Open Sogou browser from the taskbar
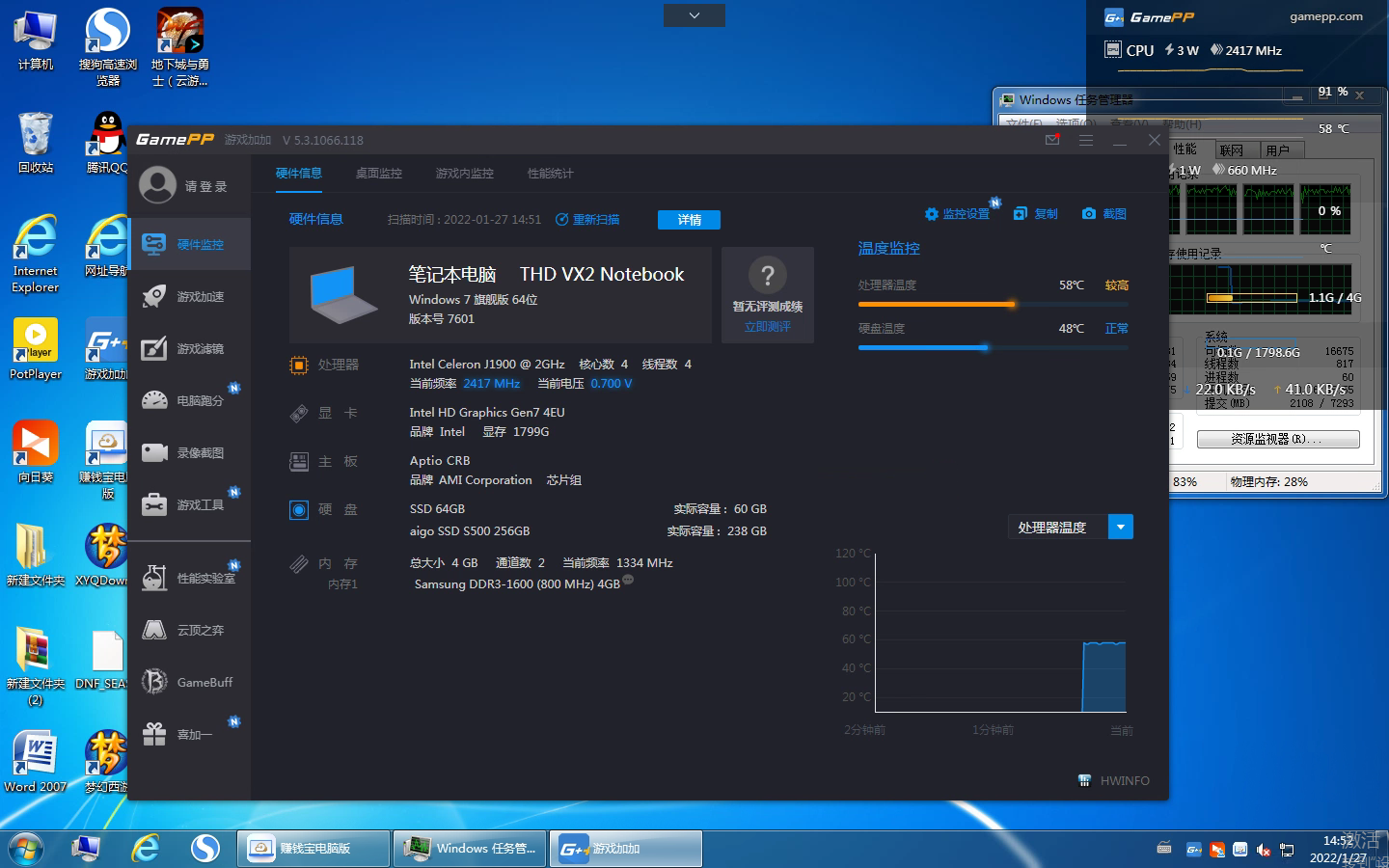The image size is (1389, 868). (205, 849)
